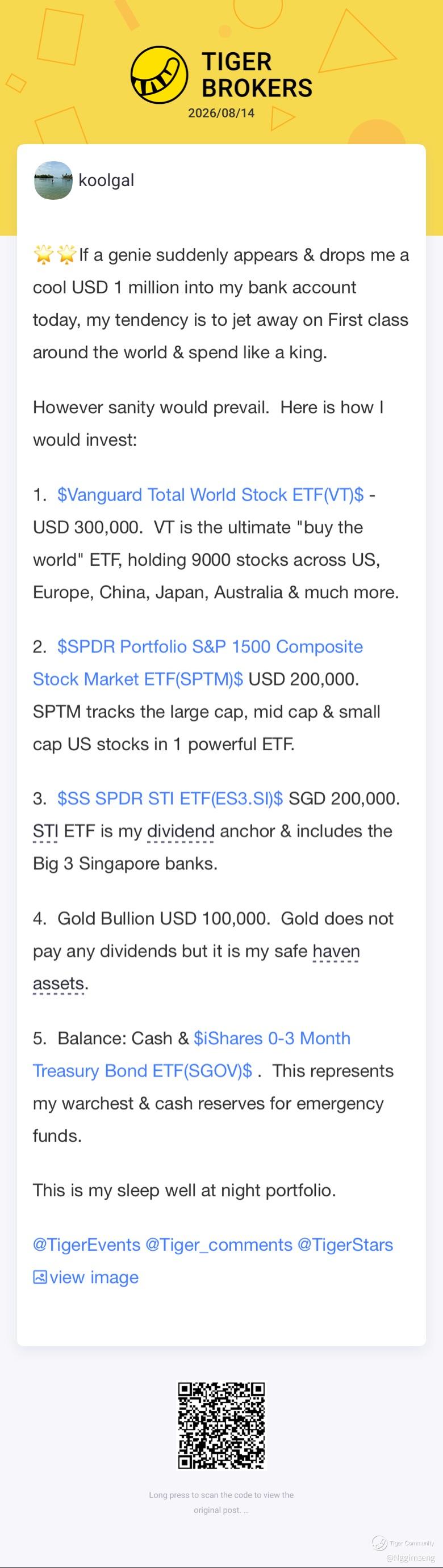Open the Vanguard Total World Stock ETF(VT) link

[210, 494]
